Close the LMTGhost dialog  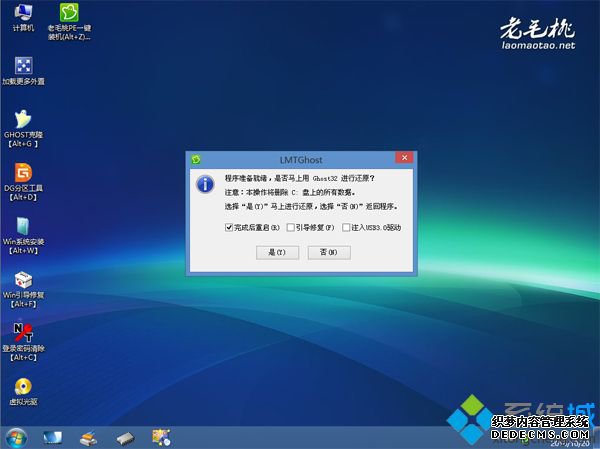coord(402,158)
